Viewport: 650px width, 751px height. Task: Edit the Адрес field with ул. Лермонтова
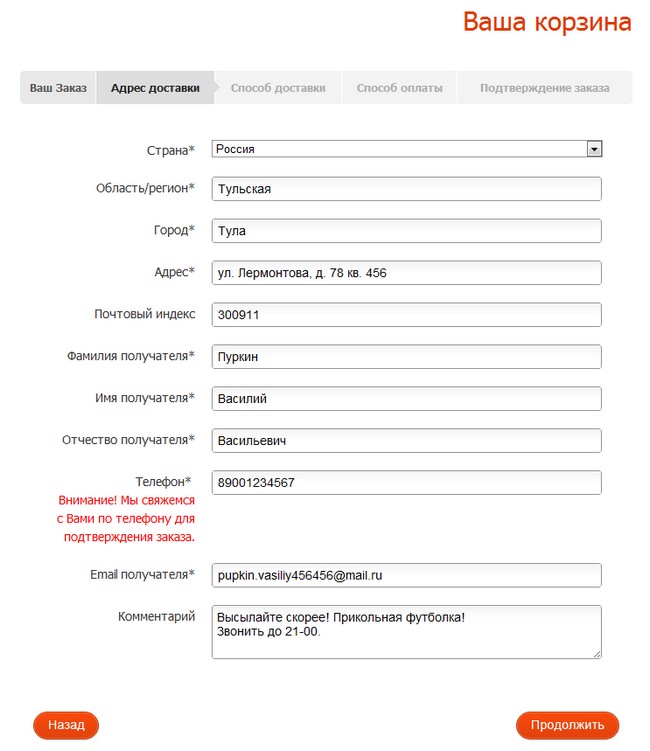pyautogui.click(x=406, y=273)
